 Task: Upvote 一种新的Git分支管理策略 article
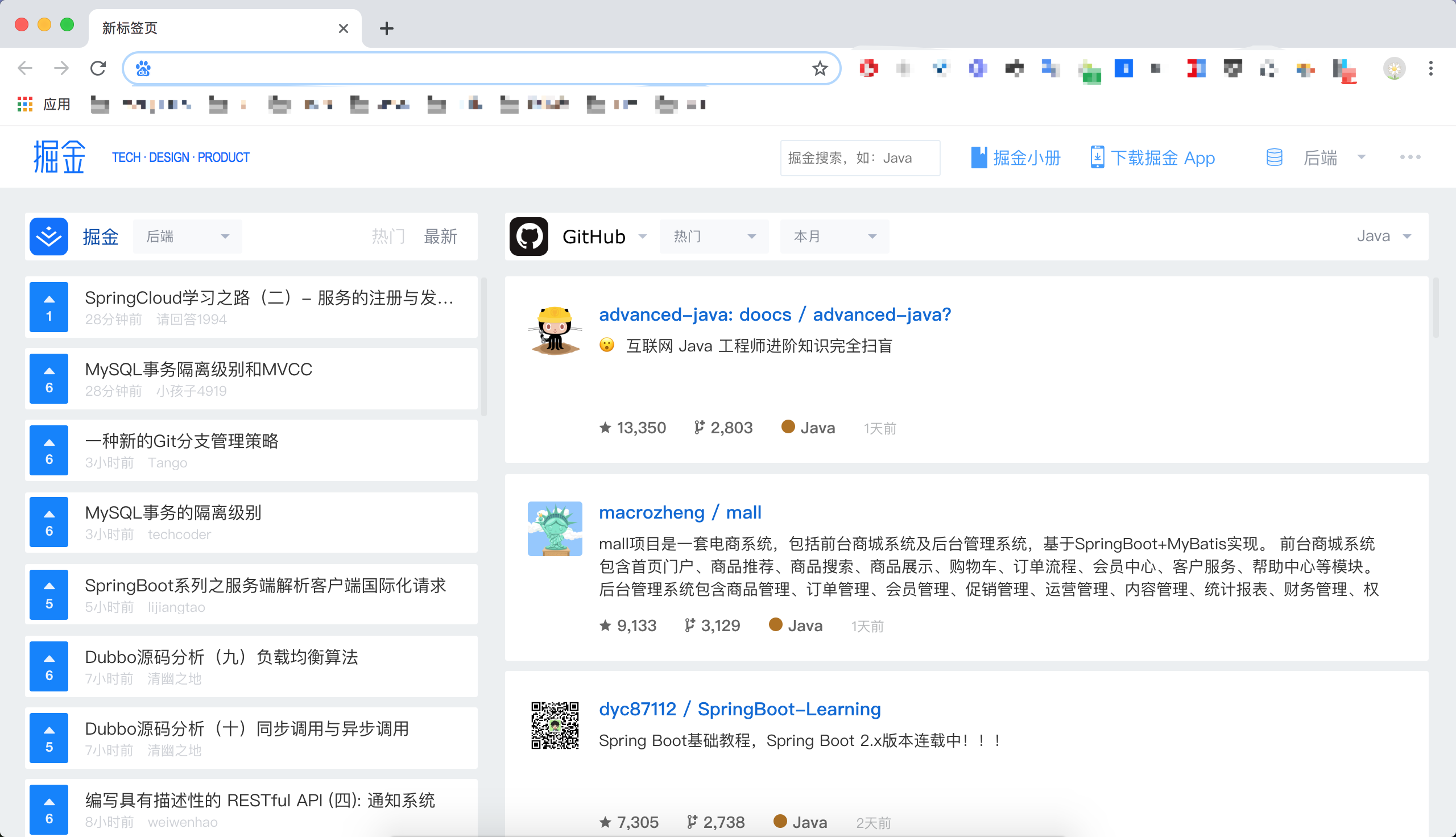point(49,451)
